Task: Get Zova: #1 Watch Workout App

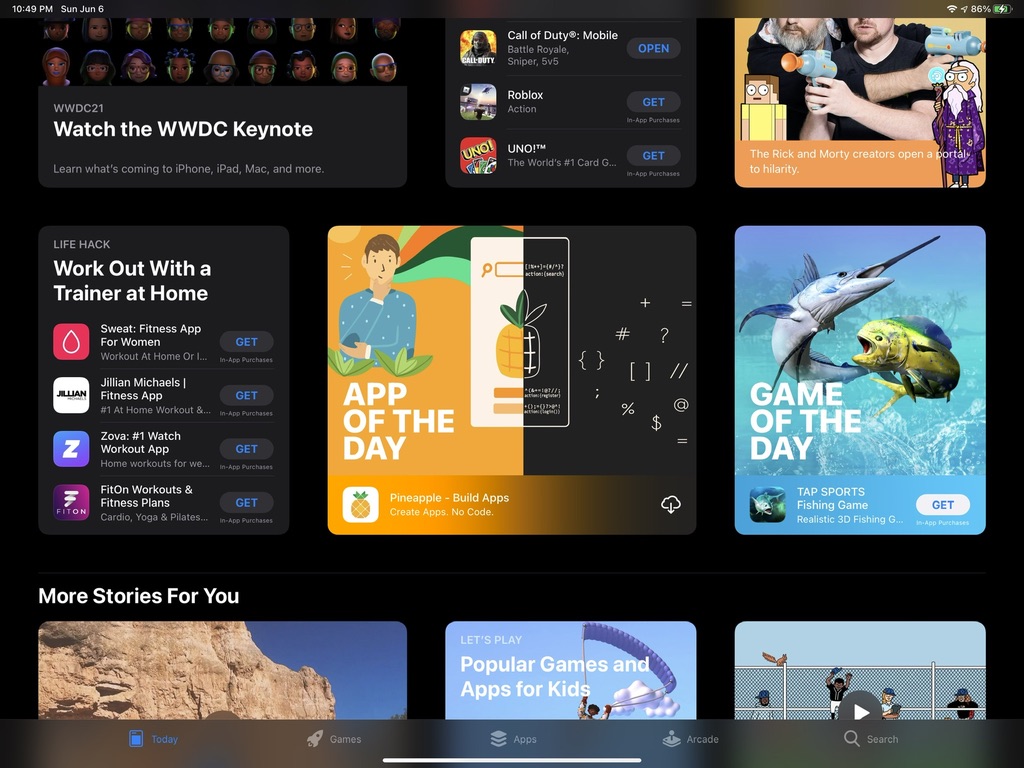Action: click(246, 449)
